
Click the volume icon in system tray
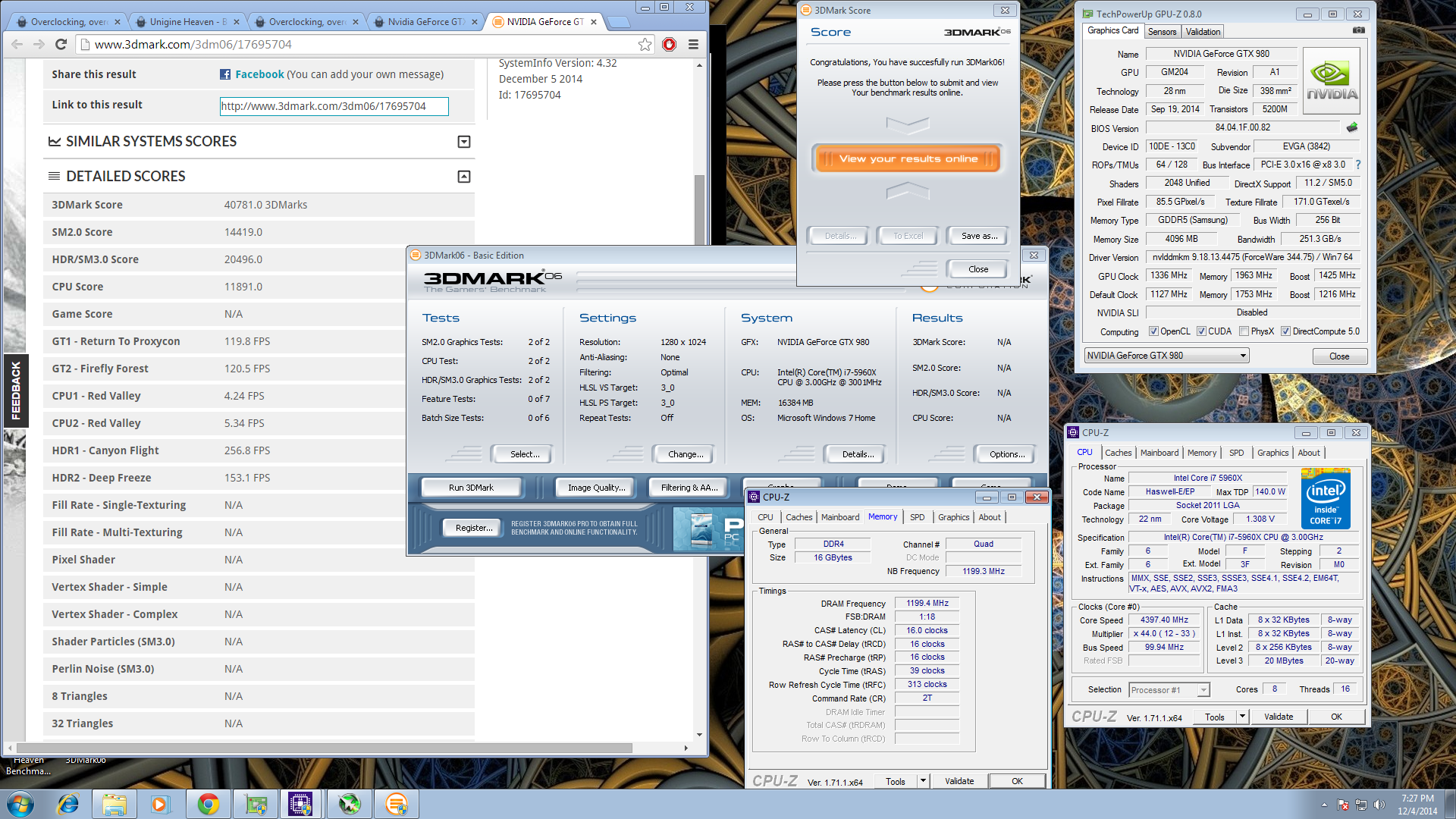1379,805
